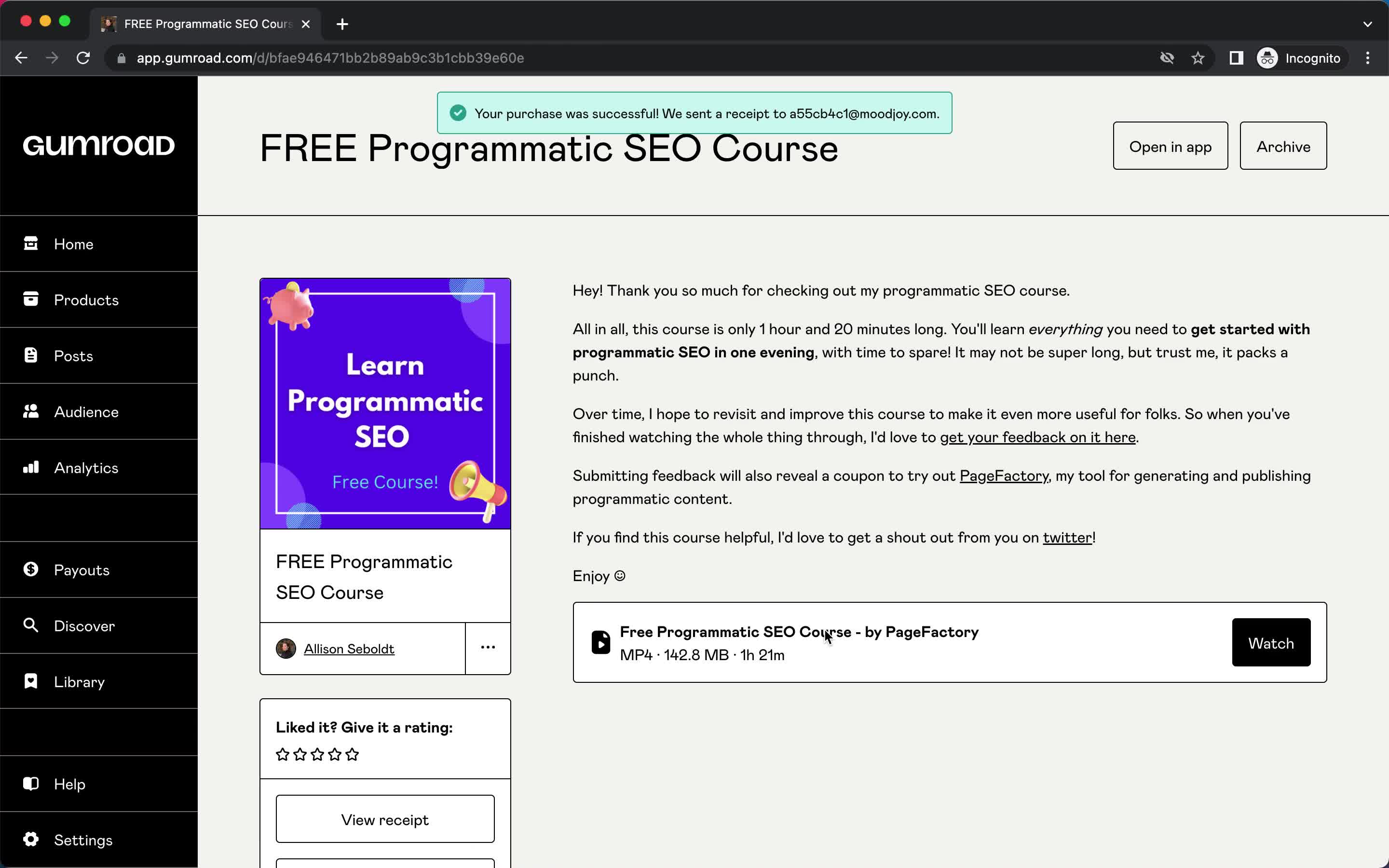Screen dimensions: 1389x868
Task: Click the Gumroad logo
Action: click(x=99, y=145)
